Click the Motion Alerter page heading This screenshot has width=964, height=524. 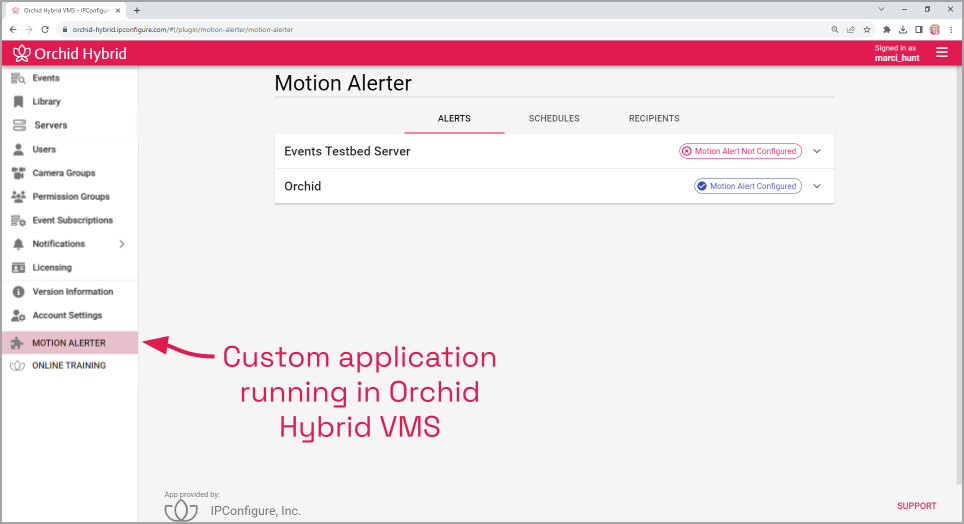pyautogui.click(x=343, y=83)
